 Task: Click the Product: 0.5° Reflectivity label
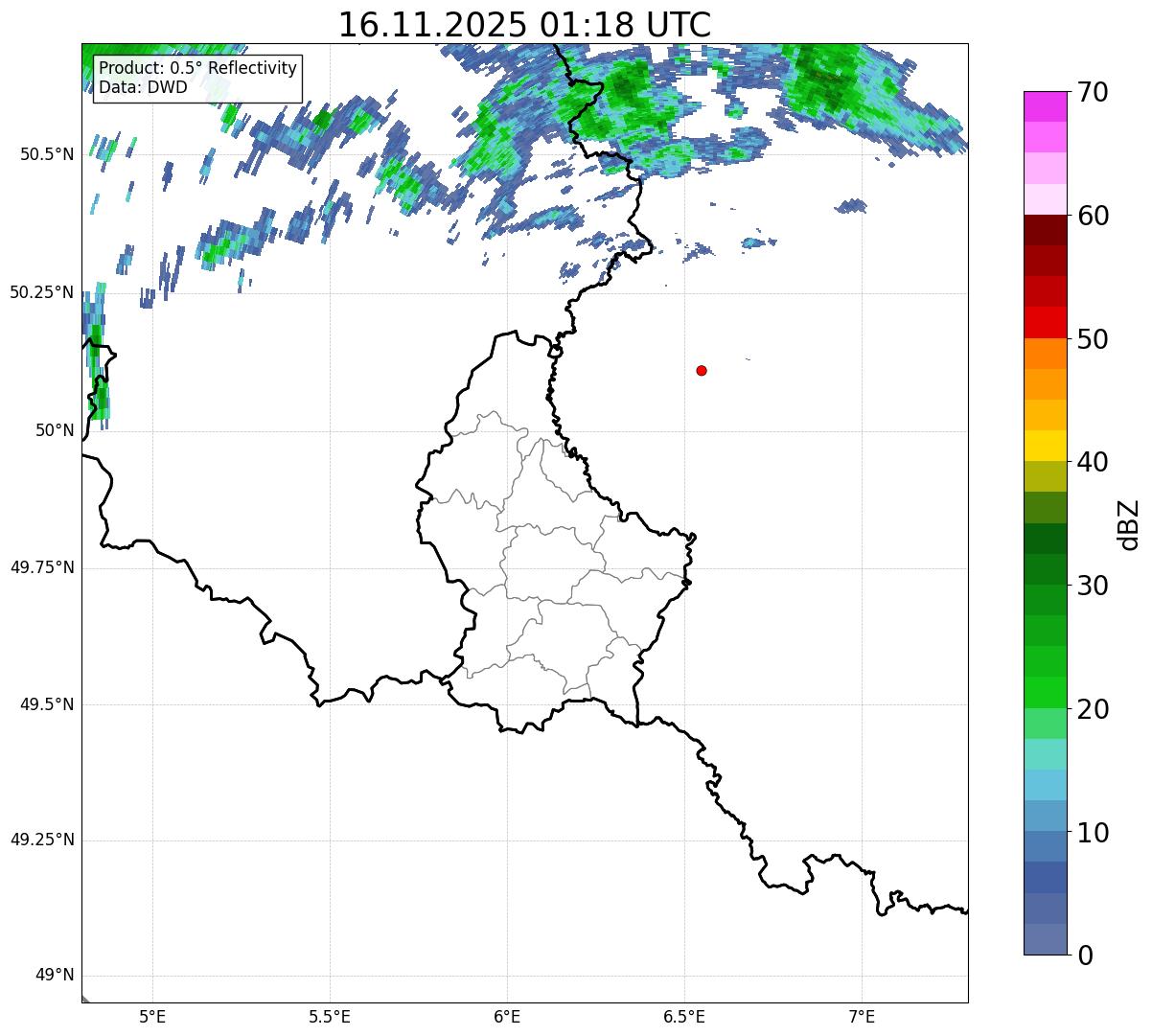(x=198, y=69)
